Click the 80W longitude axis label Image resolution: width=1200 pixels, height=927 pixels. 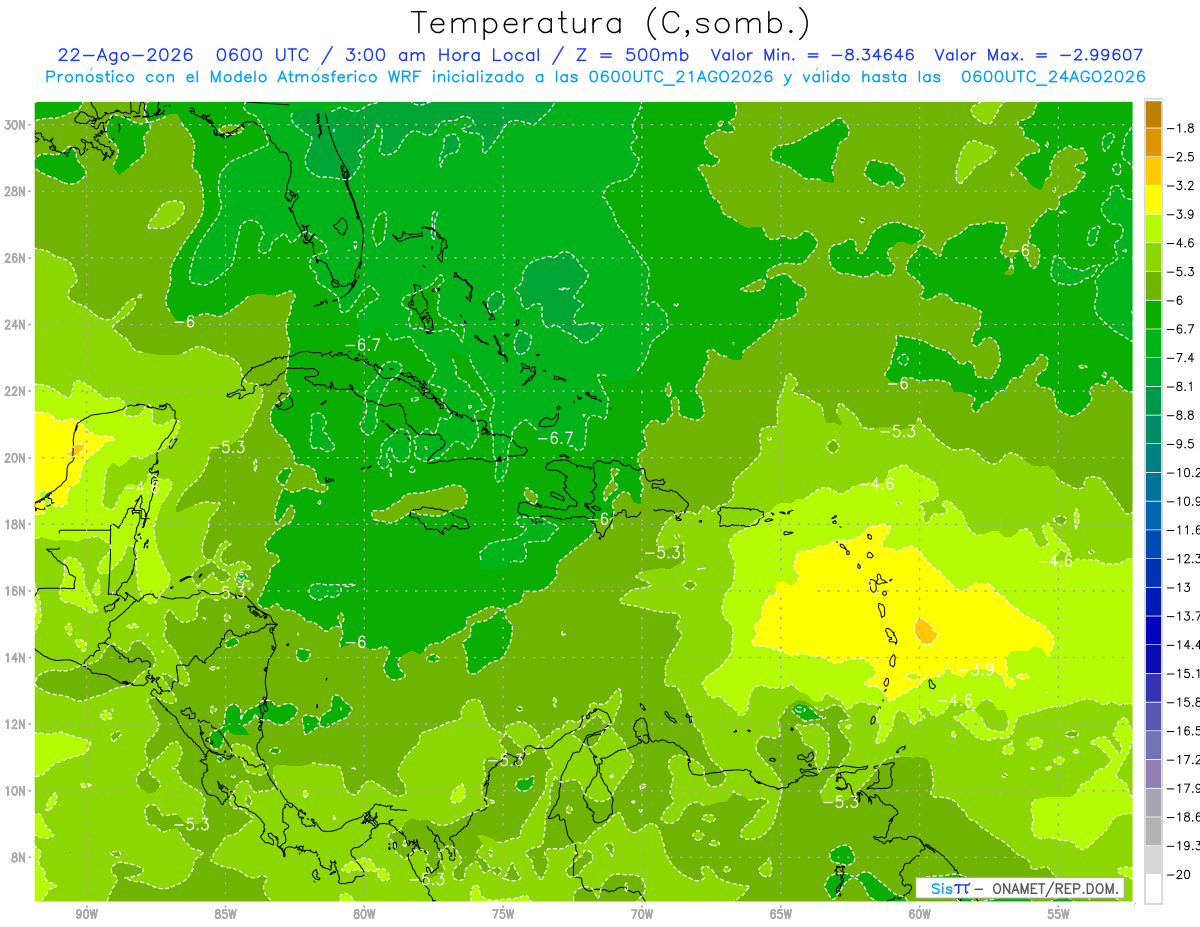point(364,914)
